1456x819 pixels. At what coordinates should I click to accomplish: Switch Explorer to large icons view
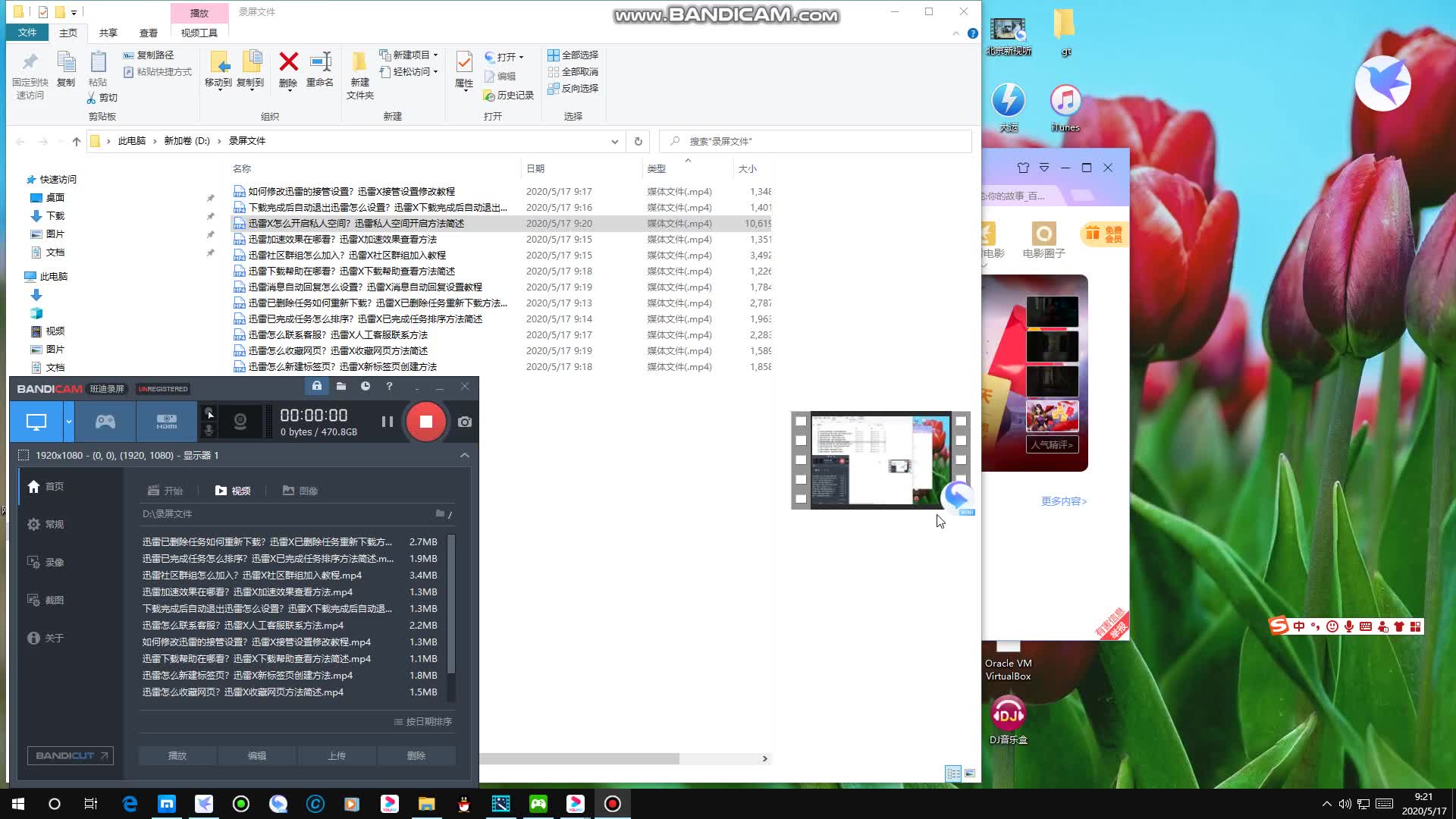coord(970,773)
